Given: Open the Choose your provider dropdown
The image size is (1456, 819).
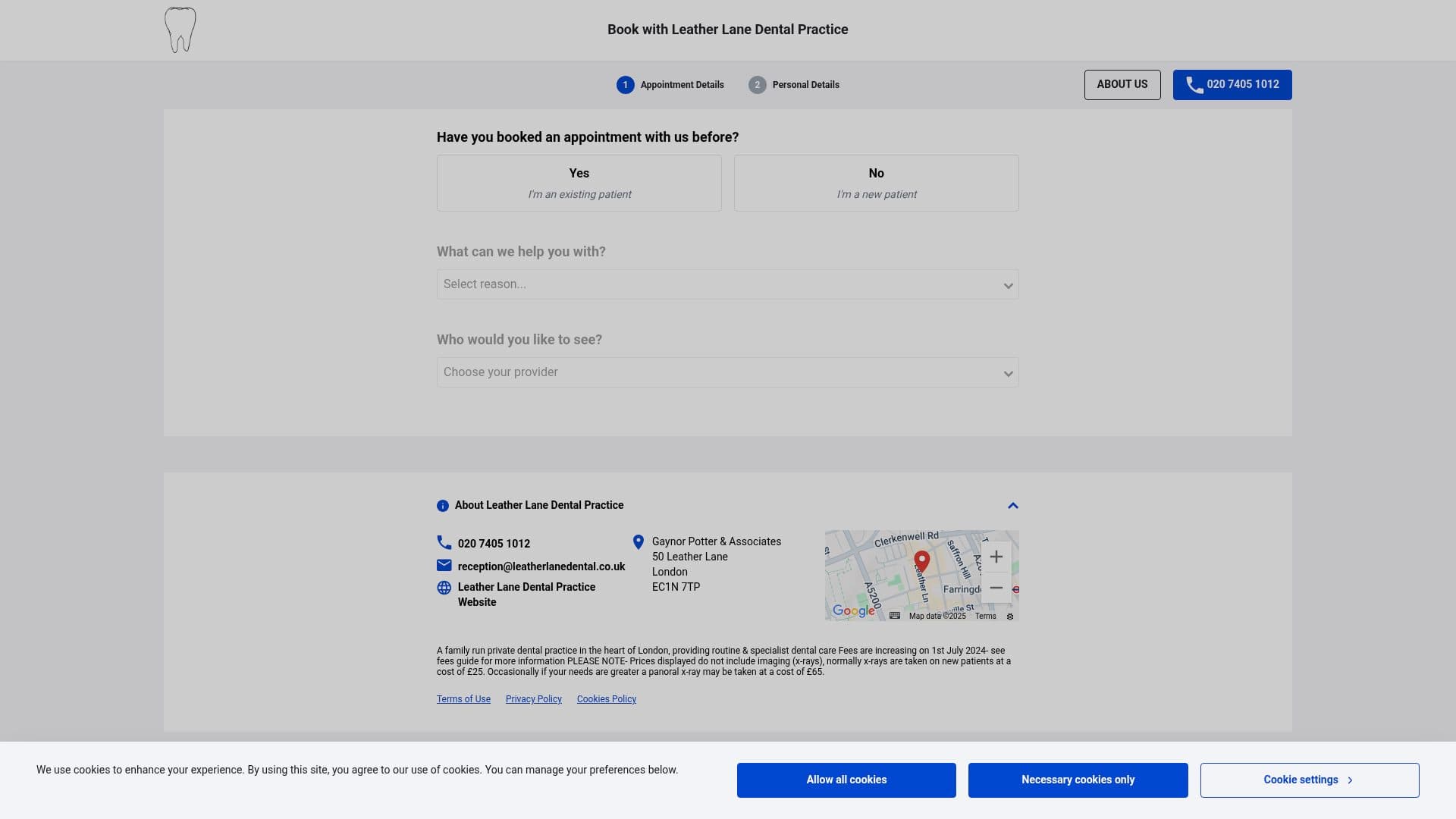Looking at the screenshot, I should 728,372.
